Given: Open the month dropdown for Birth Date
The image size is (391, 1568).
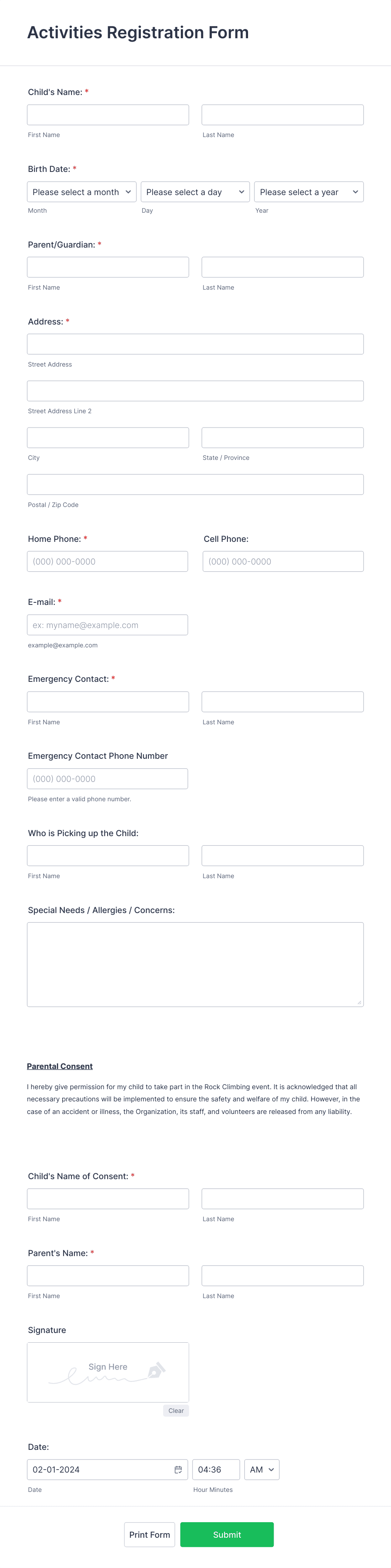Looking at the screenshot, I should click(81, 192).
